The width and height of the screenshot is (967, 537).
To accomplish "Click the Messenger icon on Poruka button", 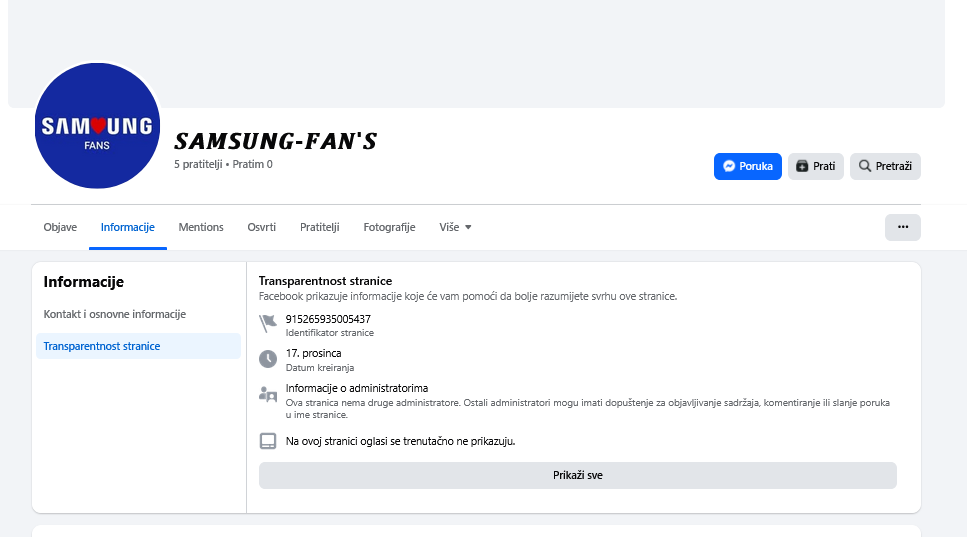I will [731, 166].
